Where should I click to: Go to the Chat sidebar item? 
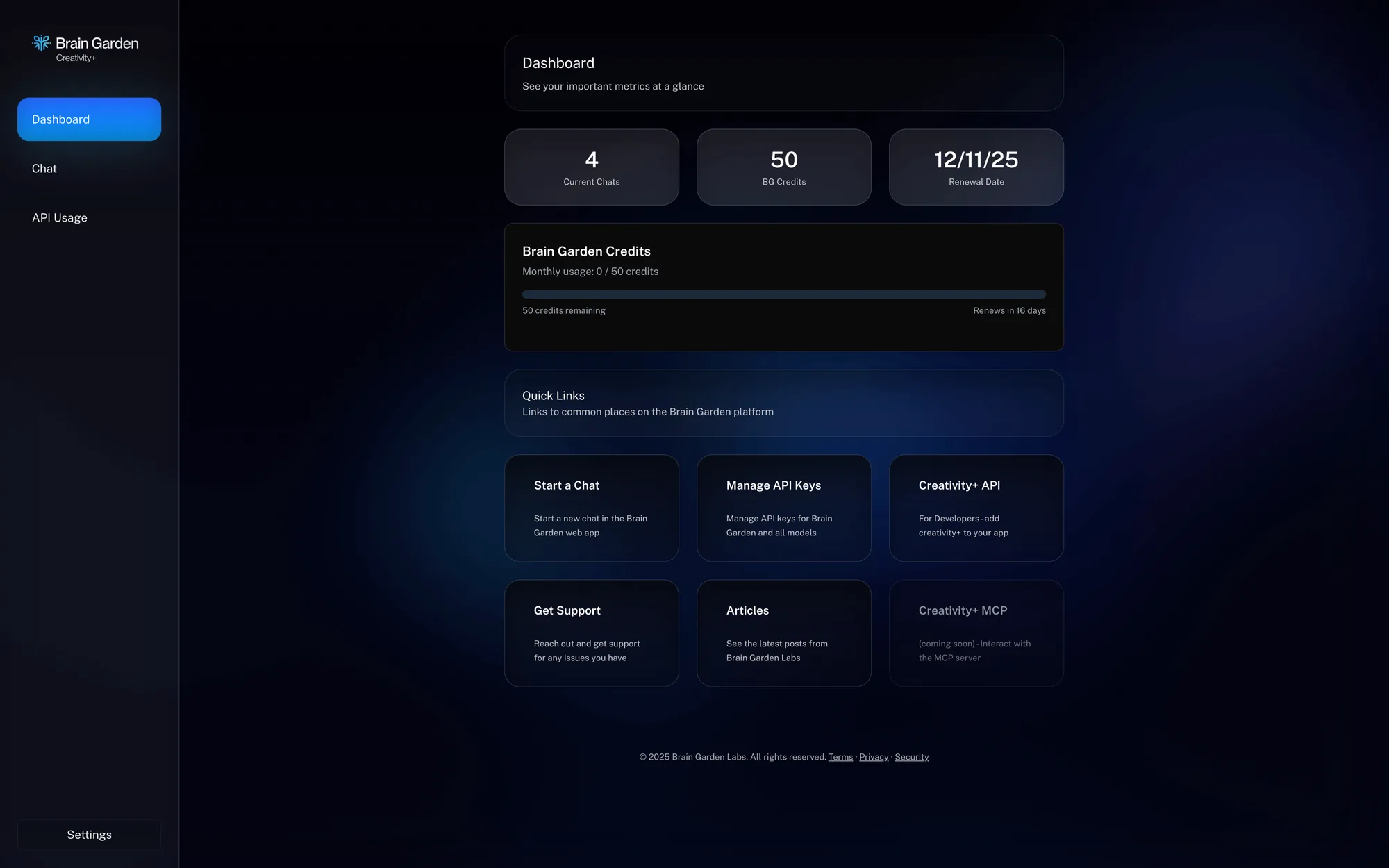click(89, 169)
